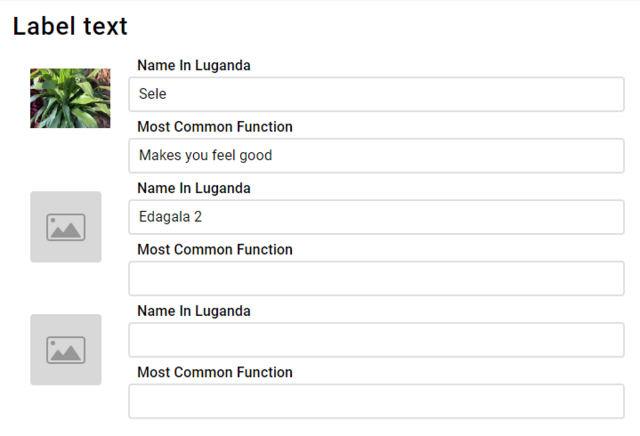This screenshot has width=640, height=436.
Task: Select image placeholder beside Edagala 2 entry
Action: (x=66, y=227)
